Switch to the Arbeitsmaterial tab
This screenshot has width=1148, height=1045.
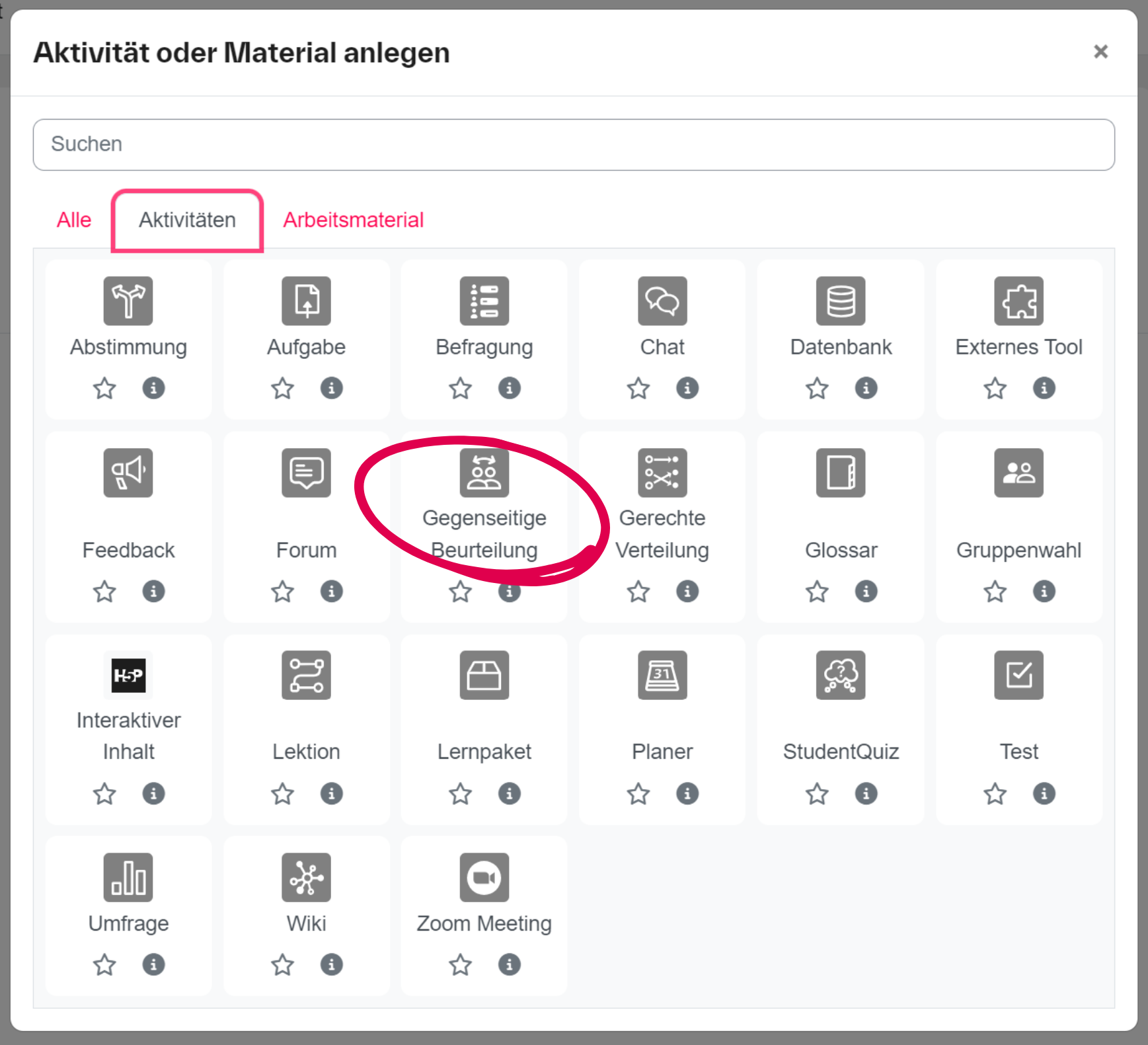[x=353, y=220]
